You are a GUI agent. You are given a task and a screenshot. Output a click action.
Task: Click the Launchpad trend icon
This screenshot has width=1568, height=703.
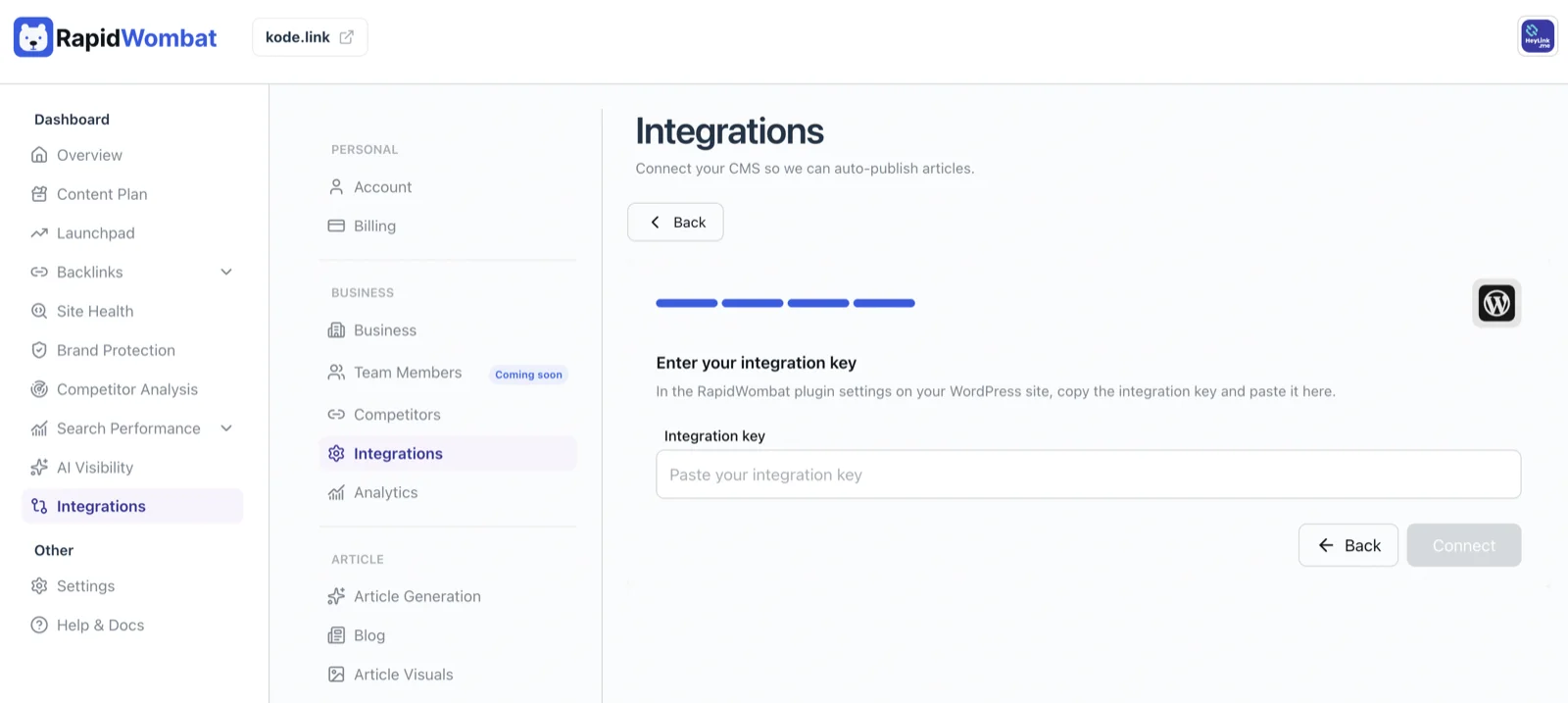click(x=39, y=233)
